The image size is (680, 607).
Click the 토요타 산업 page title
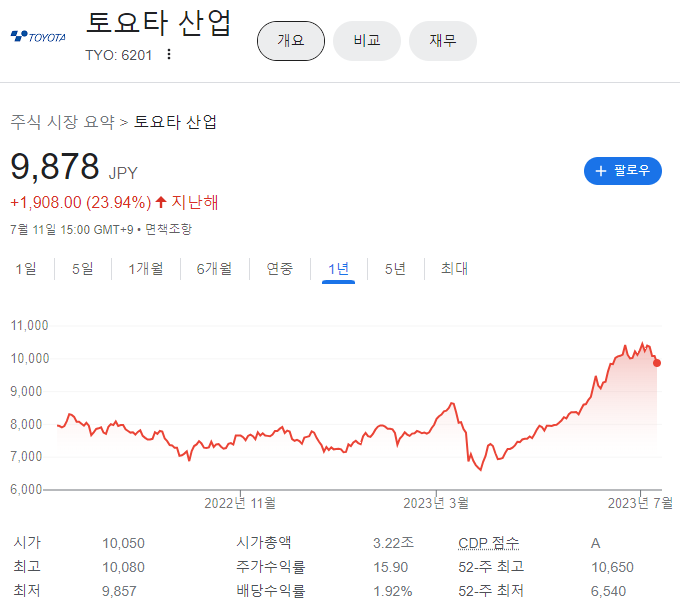click(x=158, y=23)
